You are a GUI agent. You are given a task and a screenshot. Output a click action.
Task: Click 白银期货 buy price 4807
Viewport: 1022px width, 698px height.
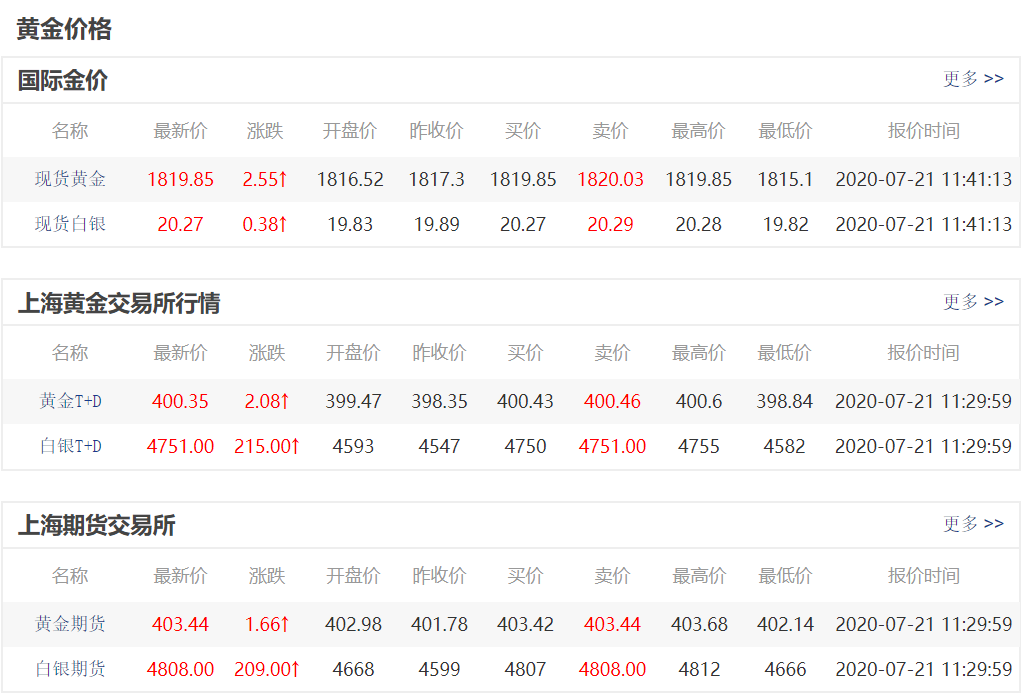(525, 669)
